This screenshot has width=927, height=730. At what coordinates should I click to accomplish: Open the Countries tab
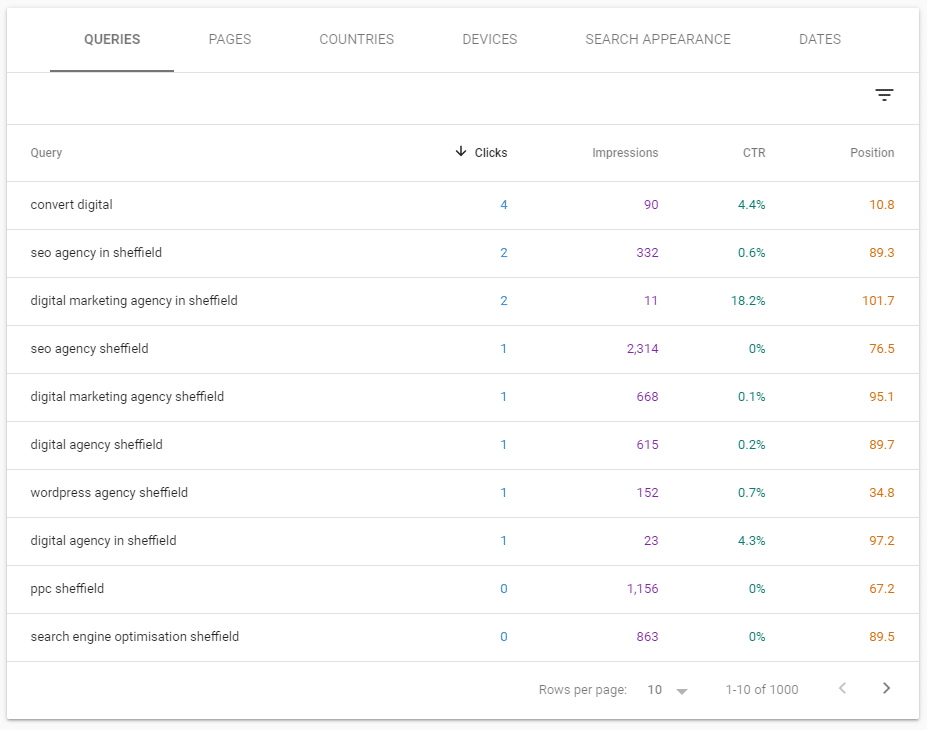click(x=356, y=40)
